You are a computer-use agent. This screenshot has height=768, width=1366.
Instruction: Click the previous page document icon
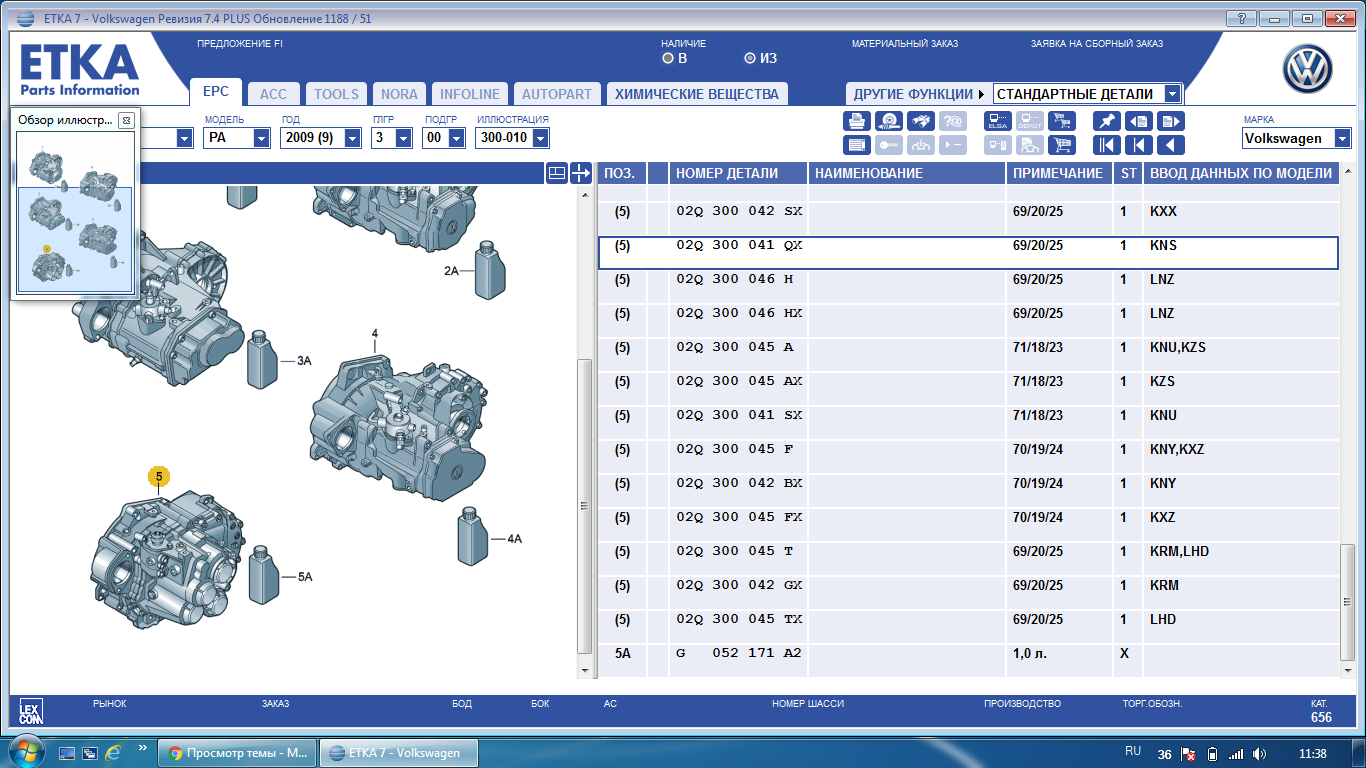coord(1138,121)
